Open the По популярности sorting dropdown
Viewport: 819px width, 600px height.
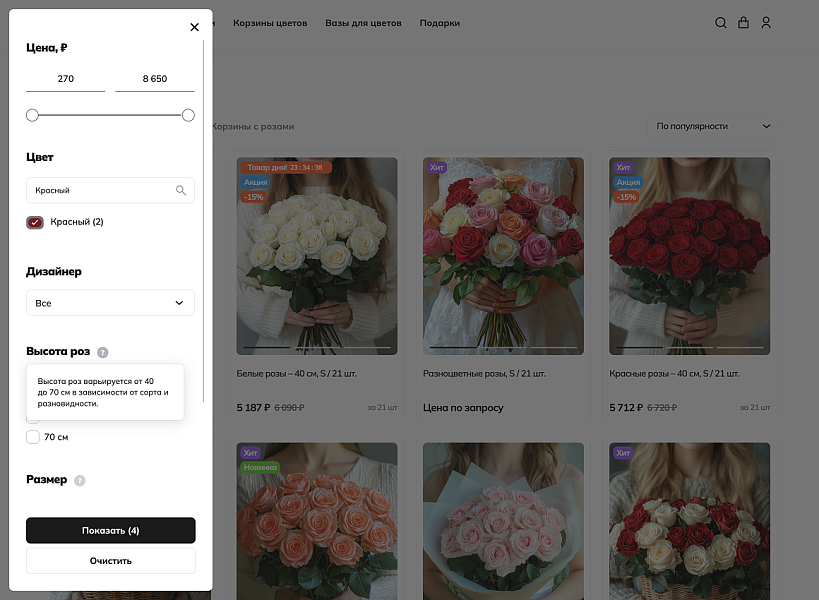(711, 126)
